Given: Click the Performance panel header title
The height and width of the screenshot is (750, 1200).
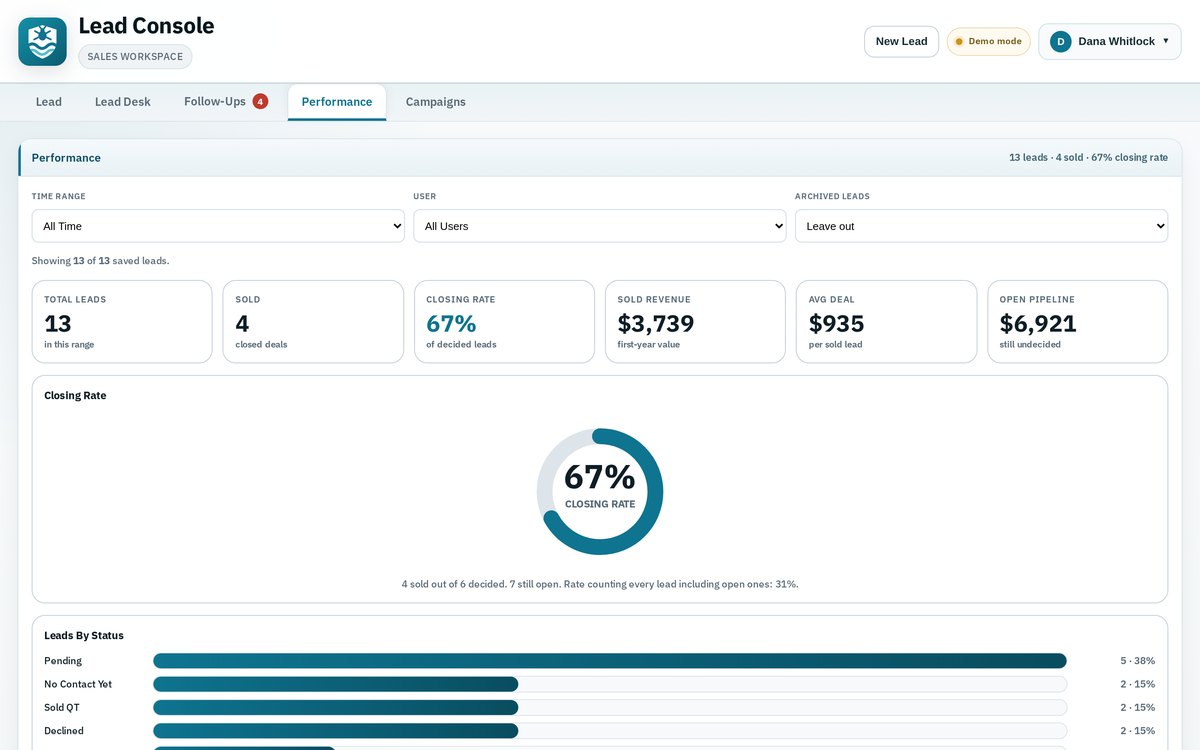Looking at the screenshot, I should pyautogui.click(x=66, y=158).
